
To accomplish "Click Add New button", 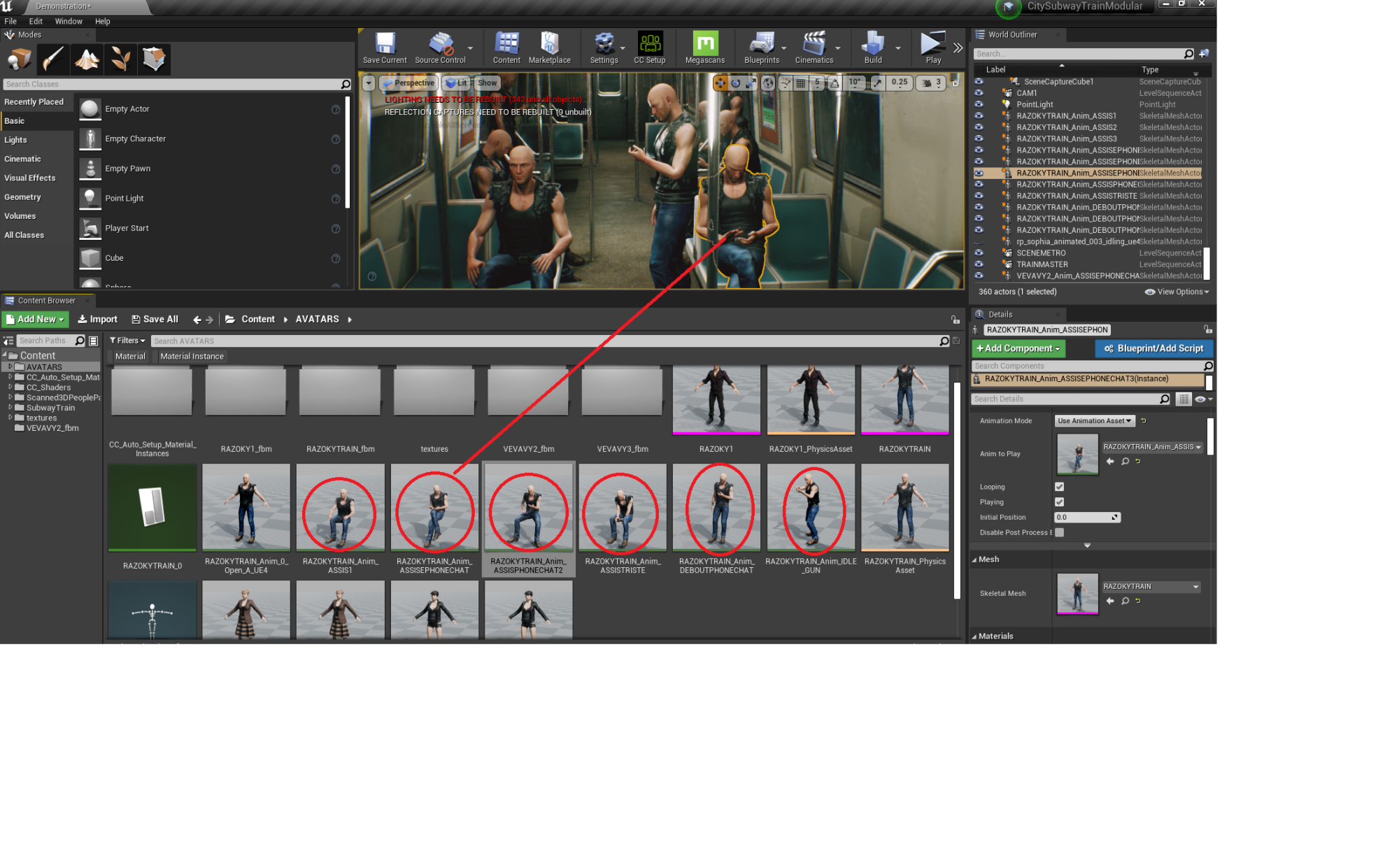I will point(36,320).
